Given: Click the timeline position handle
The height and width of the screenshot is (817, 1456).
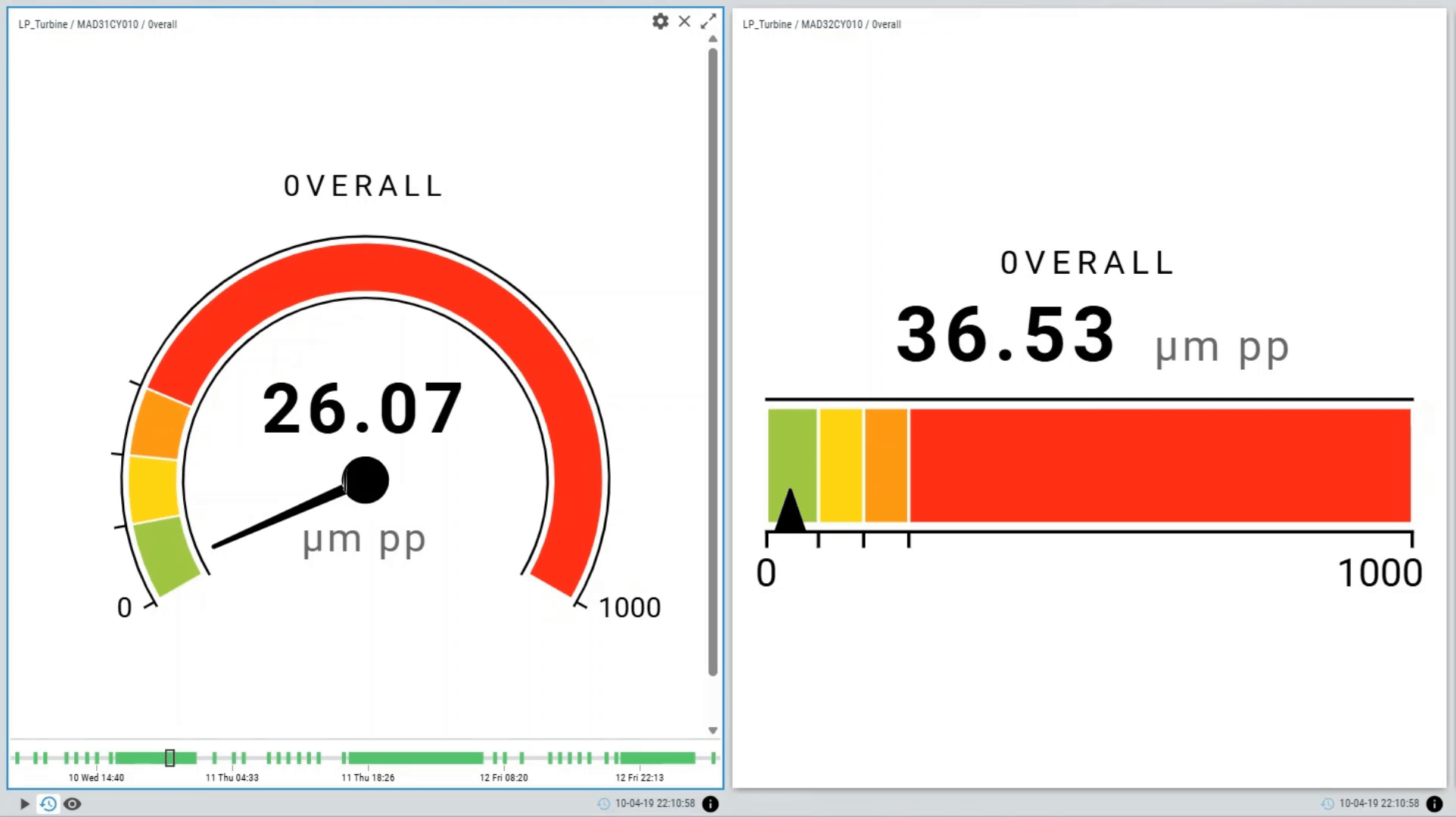Looking at the screenshot, I should coord(170,757).
